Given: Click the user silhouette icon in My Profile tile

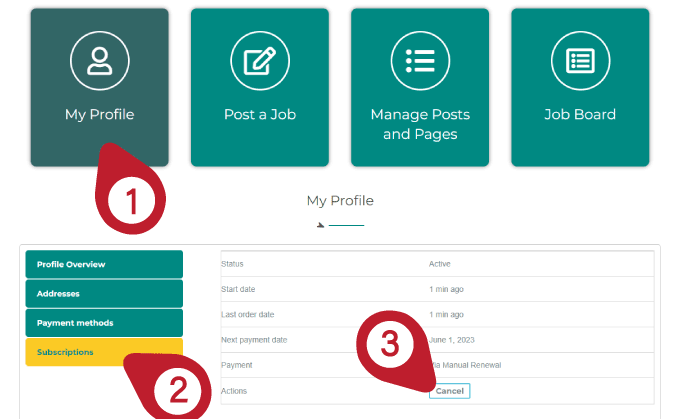Looking at the screenshot, I should [x=99, y=61].
